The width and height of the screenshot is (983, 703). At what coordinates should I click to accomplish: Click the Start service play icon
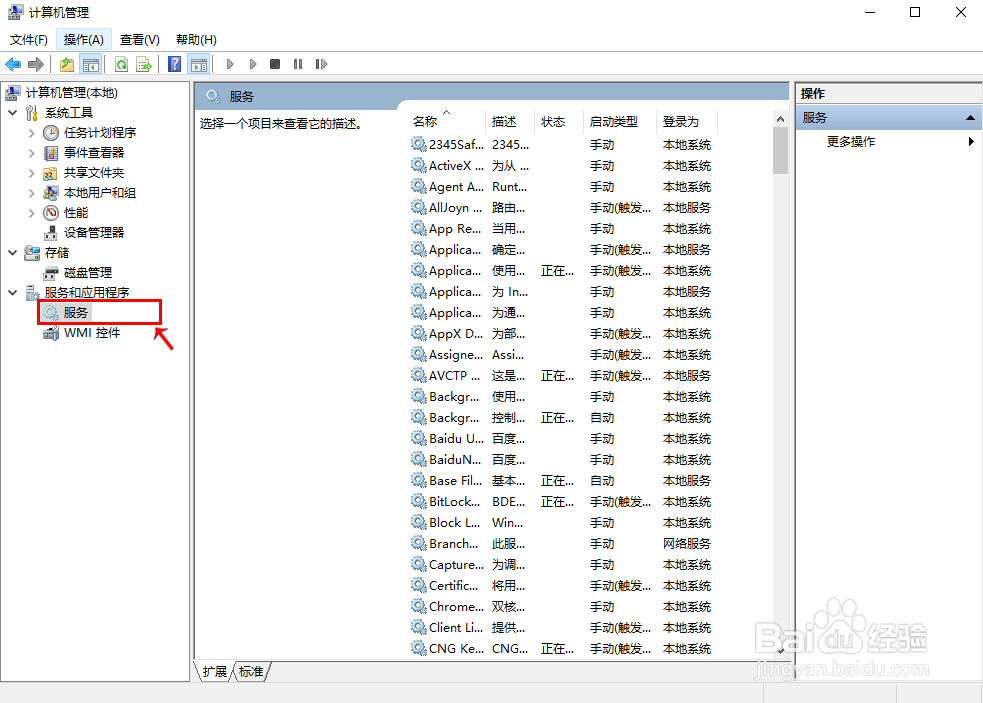[x=230, y=64]
